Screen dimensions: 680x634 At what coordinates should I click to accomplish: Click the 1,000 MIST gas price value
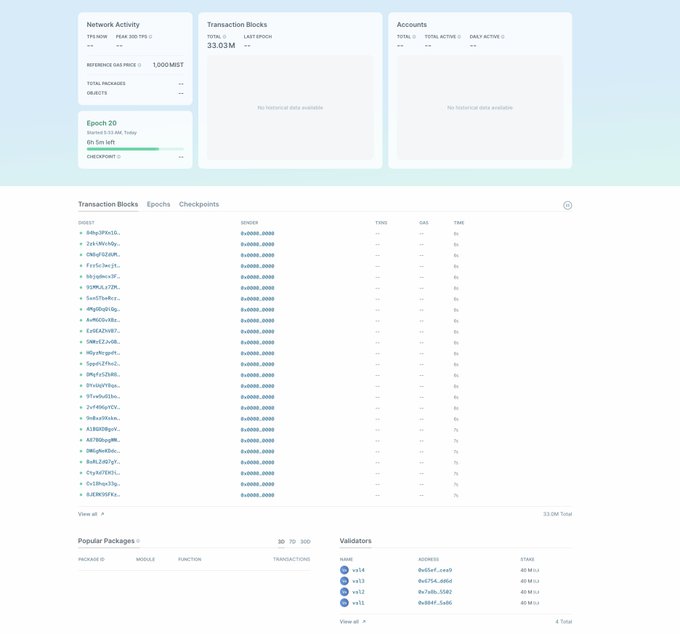(168, 65)
